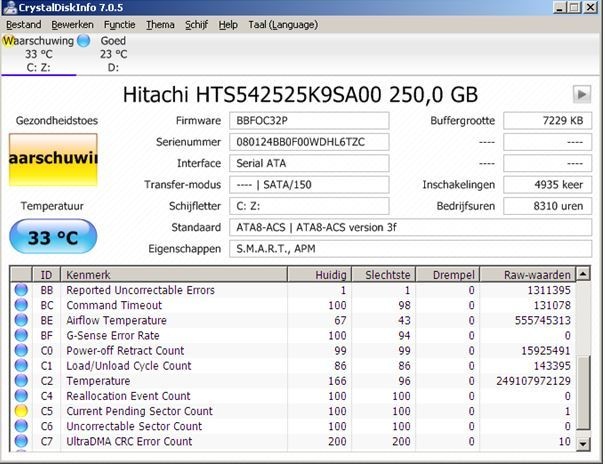Click the Schijfletter field C: Z:
The image size is (605, 468).
tap(309, 206)
